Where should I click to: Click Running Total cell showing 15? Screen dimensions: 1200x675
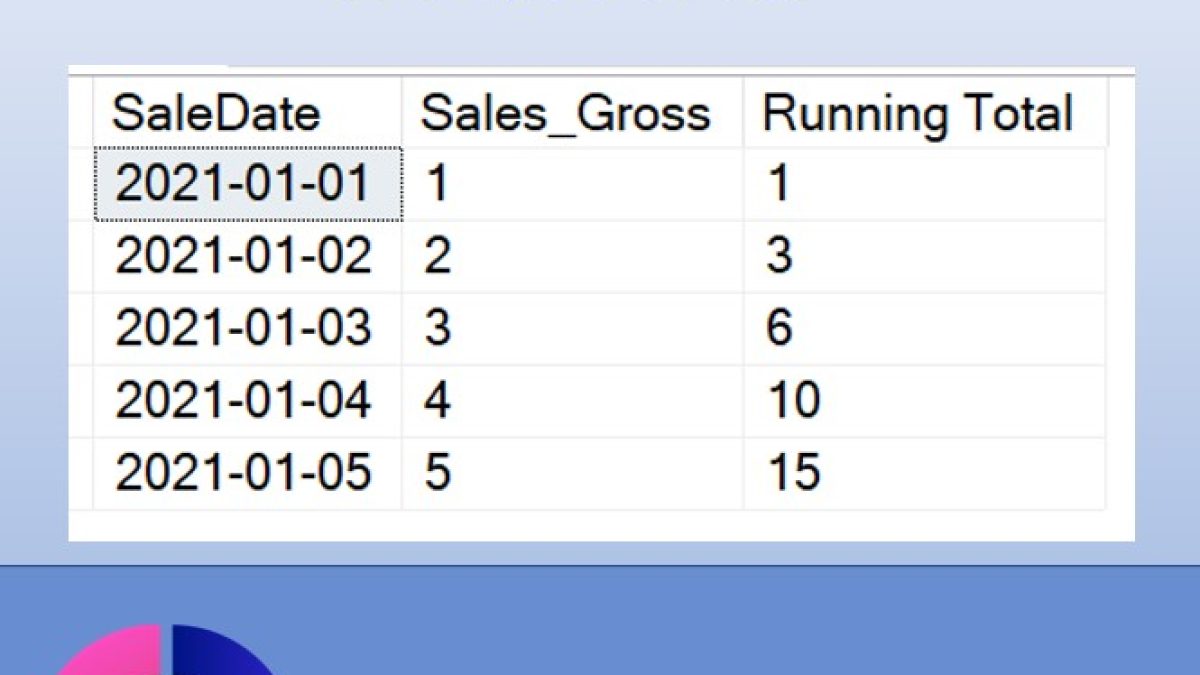click(925, 473)
